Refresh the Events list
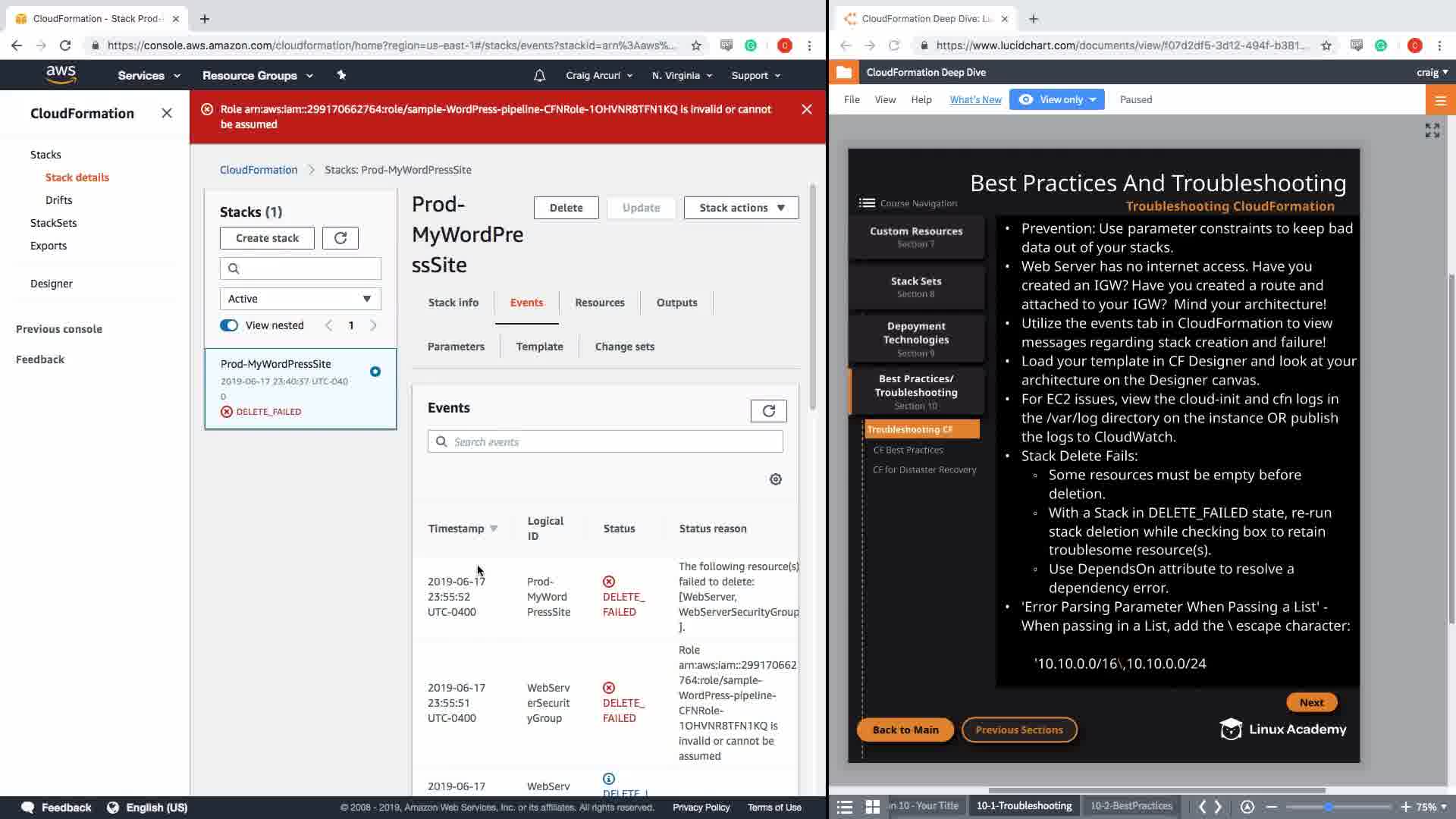Viewport: 1456px width, 819px height. point(768,411)
